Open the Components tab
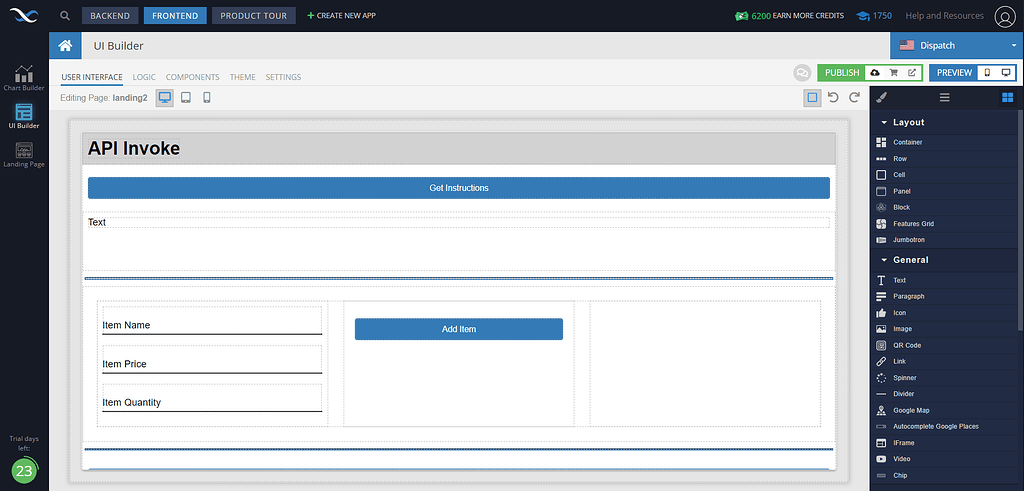 [193, 77]
